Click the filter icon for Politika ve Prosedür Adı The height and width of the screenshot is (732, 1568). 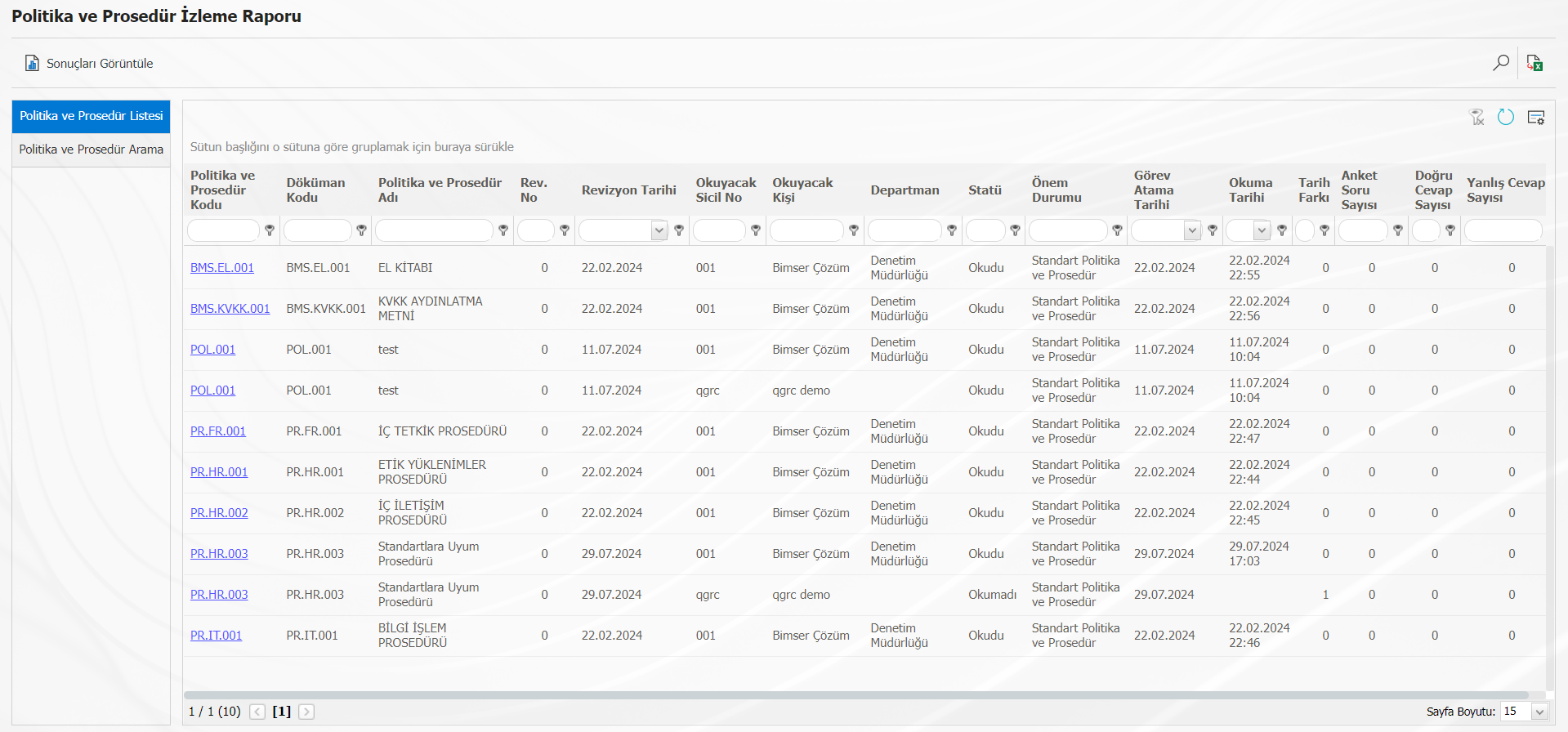pos(503,230)
